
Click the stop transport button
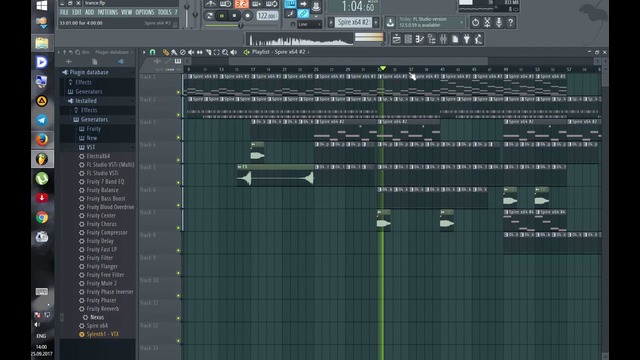[234, 16]
